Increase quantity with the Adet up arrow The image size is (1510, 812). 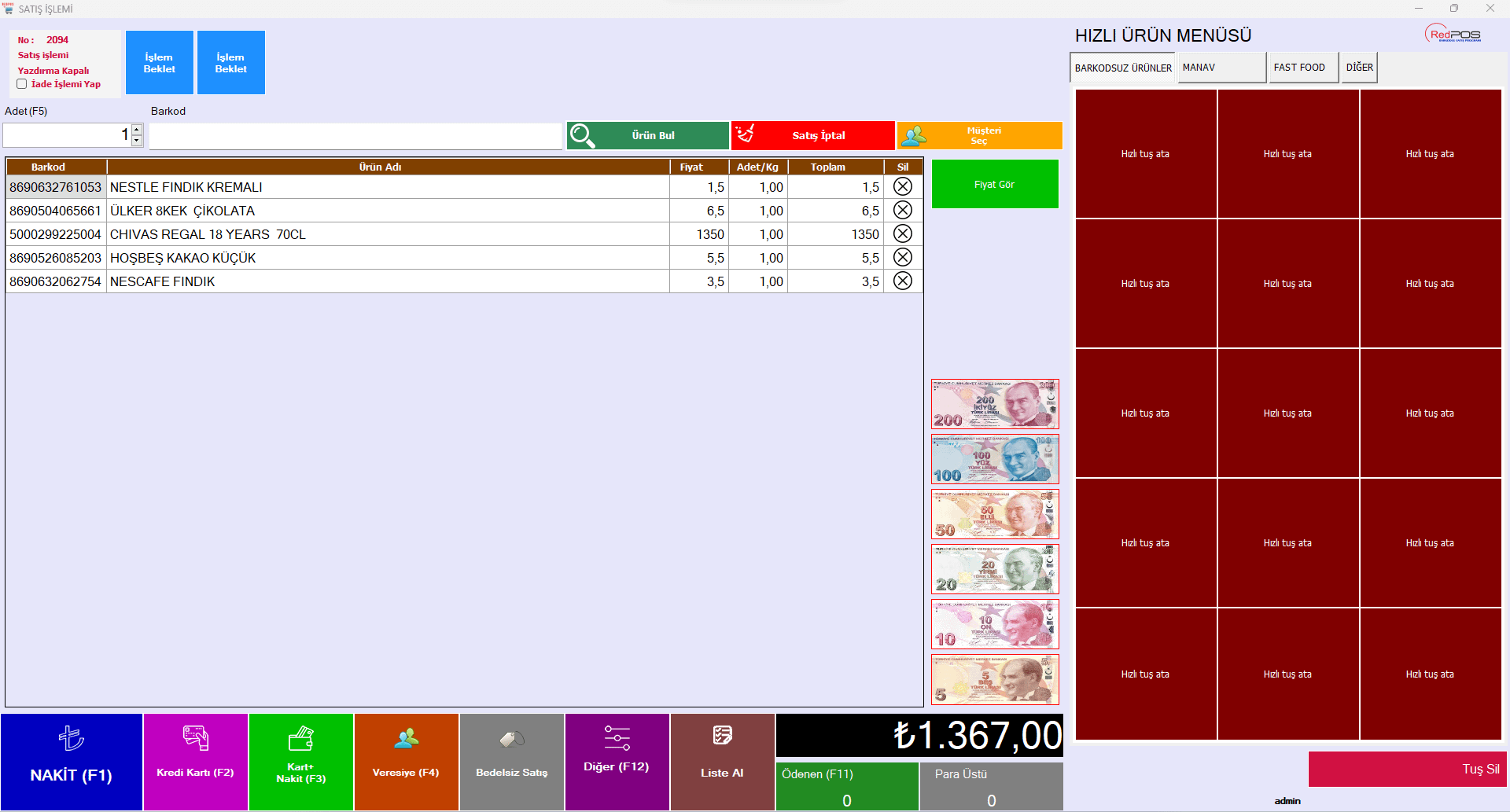tap(137, 129)
